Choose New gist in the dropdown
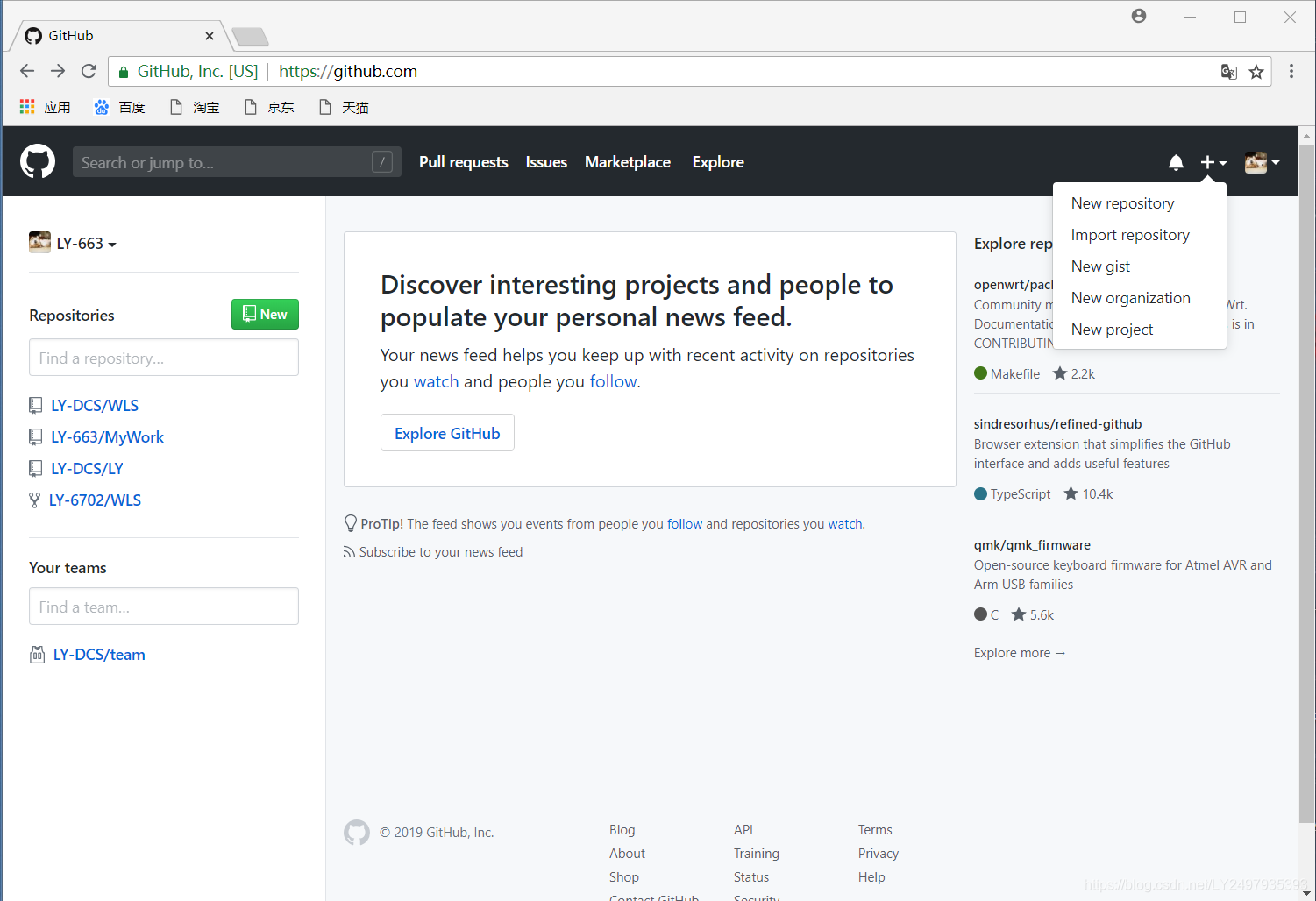This screenshot has width=1316, height=901. [x=1100, y=266]
